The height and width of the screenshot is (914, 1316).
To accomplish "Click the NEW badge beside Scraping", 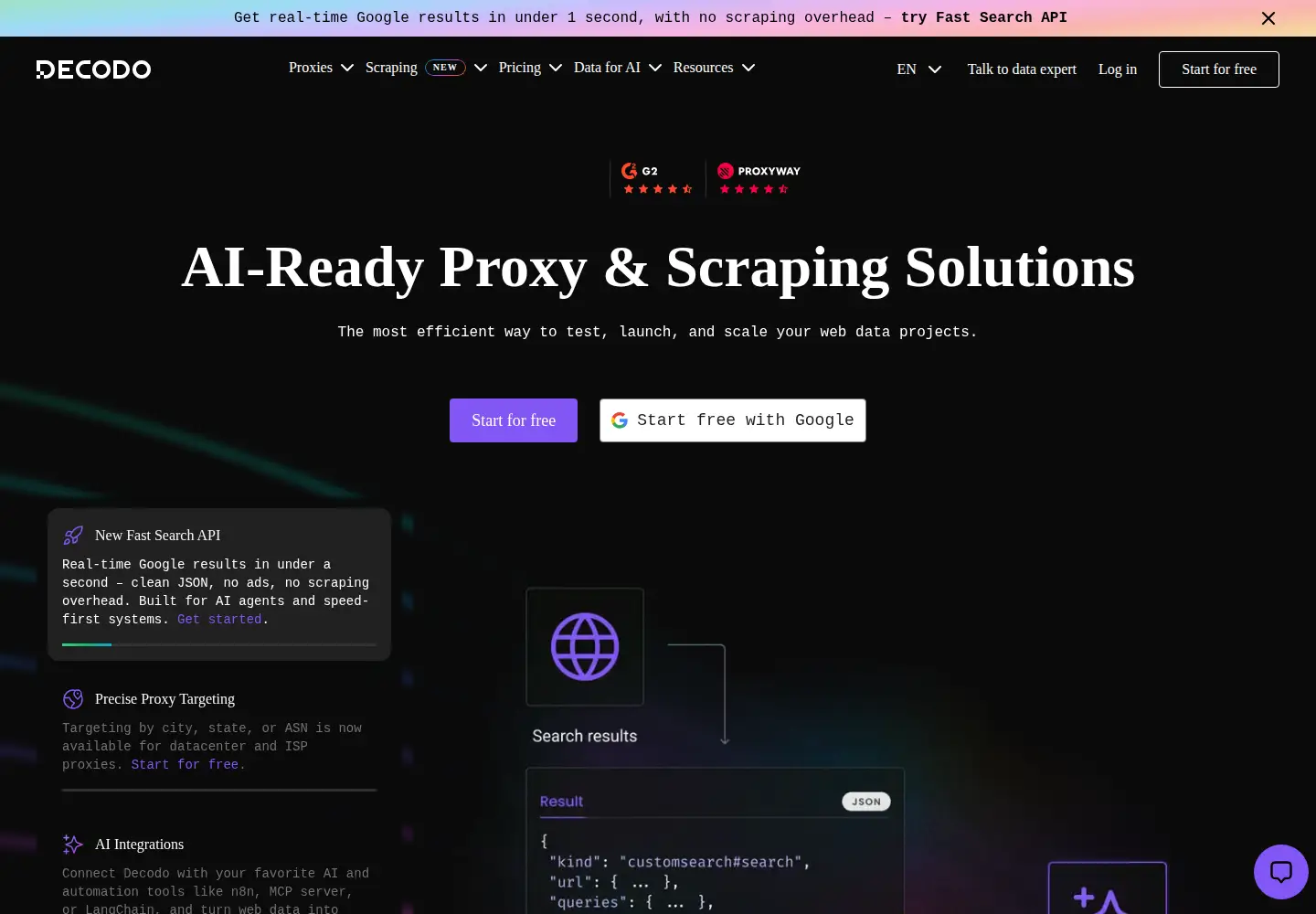I will (x=445, y=68).
